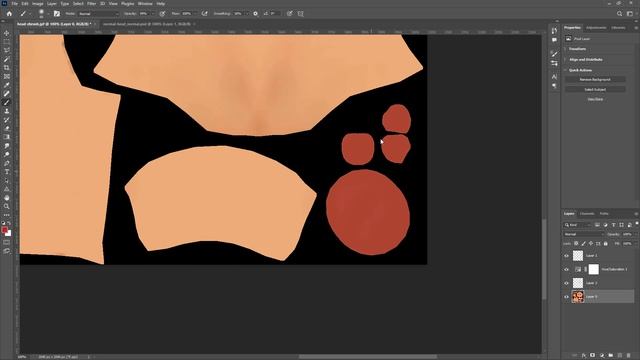
Task: Lock all layer attributes padlock icon
Action: click(x=606, y=244)
